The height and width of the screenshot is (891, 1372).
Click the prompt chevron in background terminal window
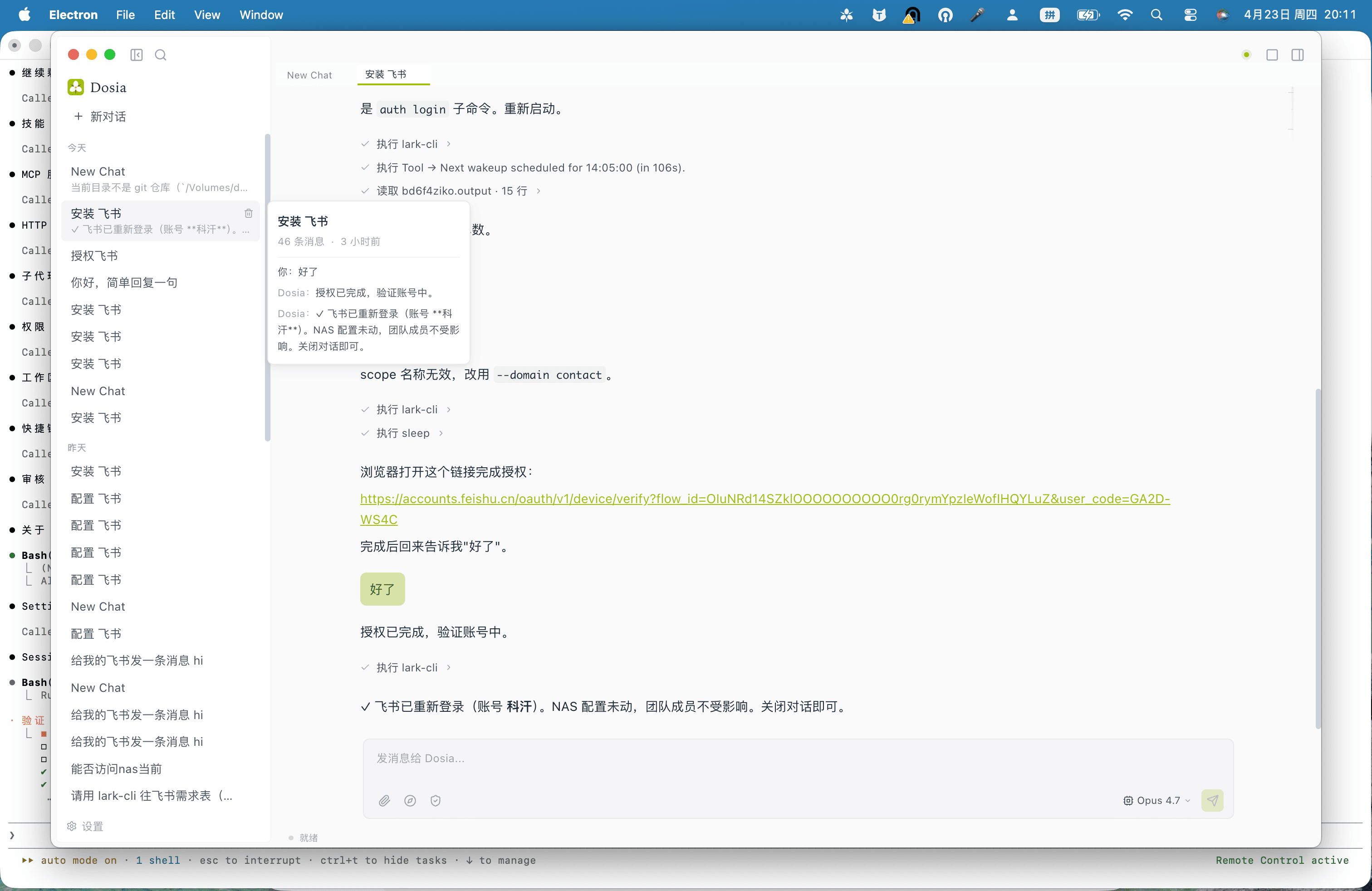[x=11, y=835]
